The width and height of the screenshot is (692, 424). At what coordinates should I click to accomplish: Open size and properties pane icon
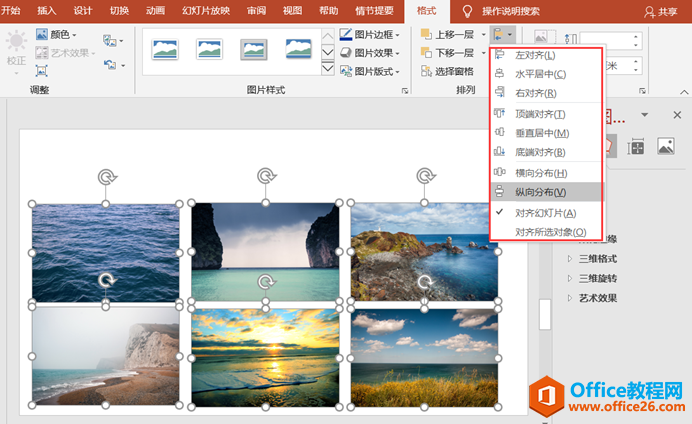point(636,146)
